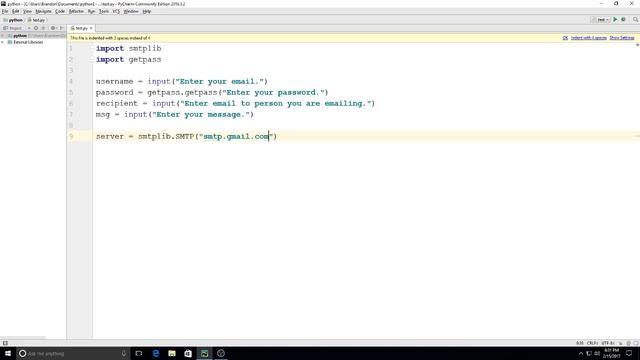Click the getpass.getpass password line
Viewport: 640px width, 360px height.
[212, 92]
